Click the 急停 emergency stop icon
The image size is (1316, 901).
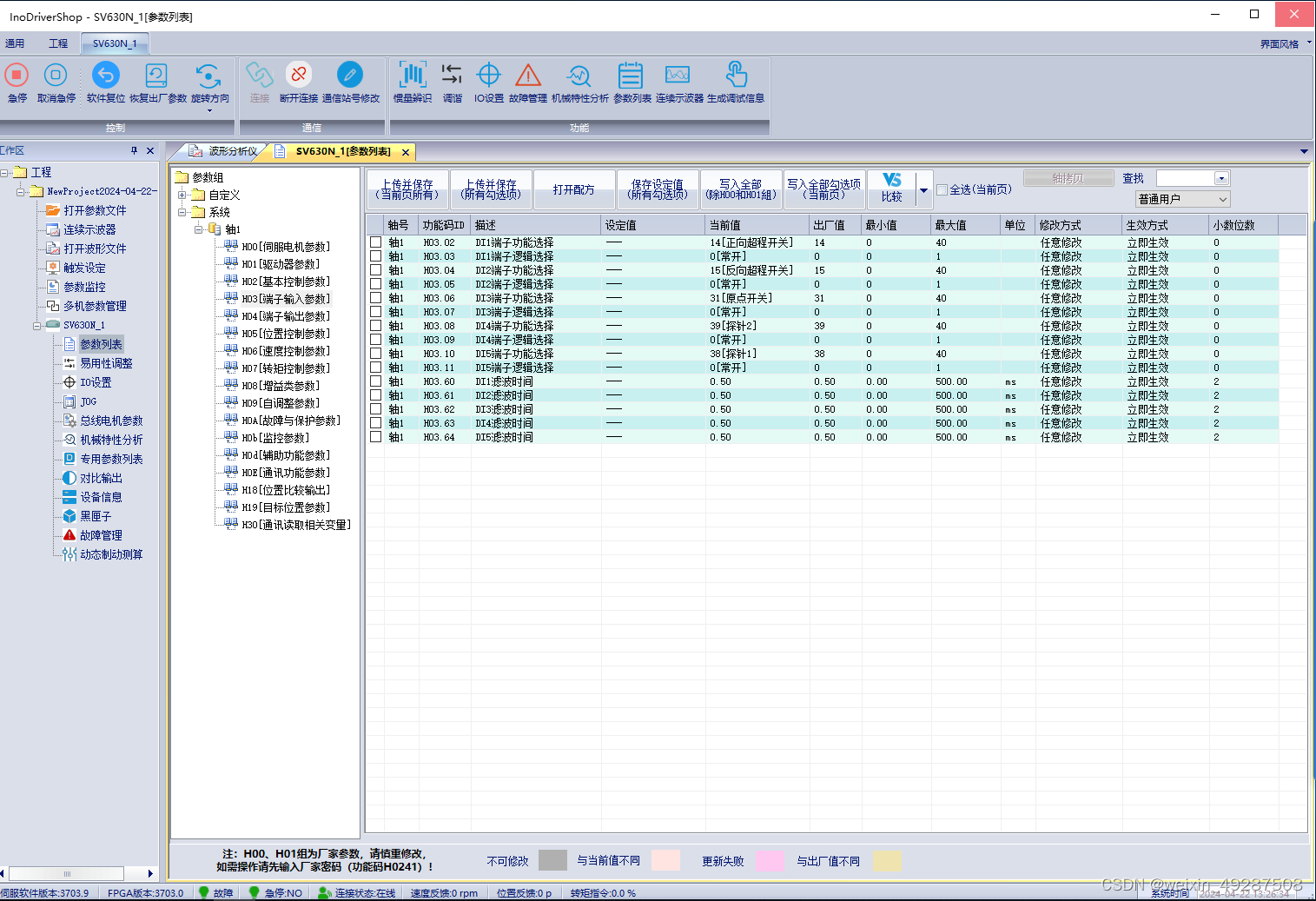click(x=17, y=76)
